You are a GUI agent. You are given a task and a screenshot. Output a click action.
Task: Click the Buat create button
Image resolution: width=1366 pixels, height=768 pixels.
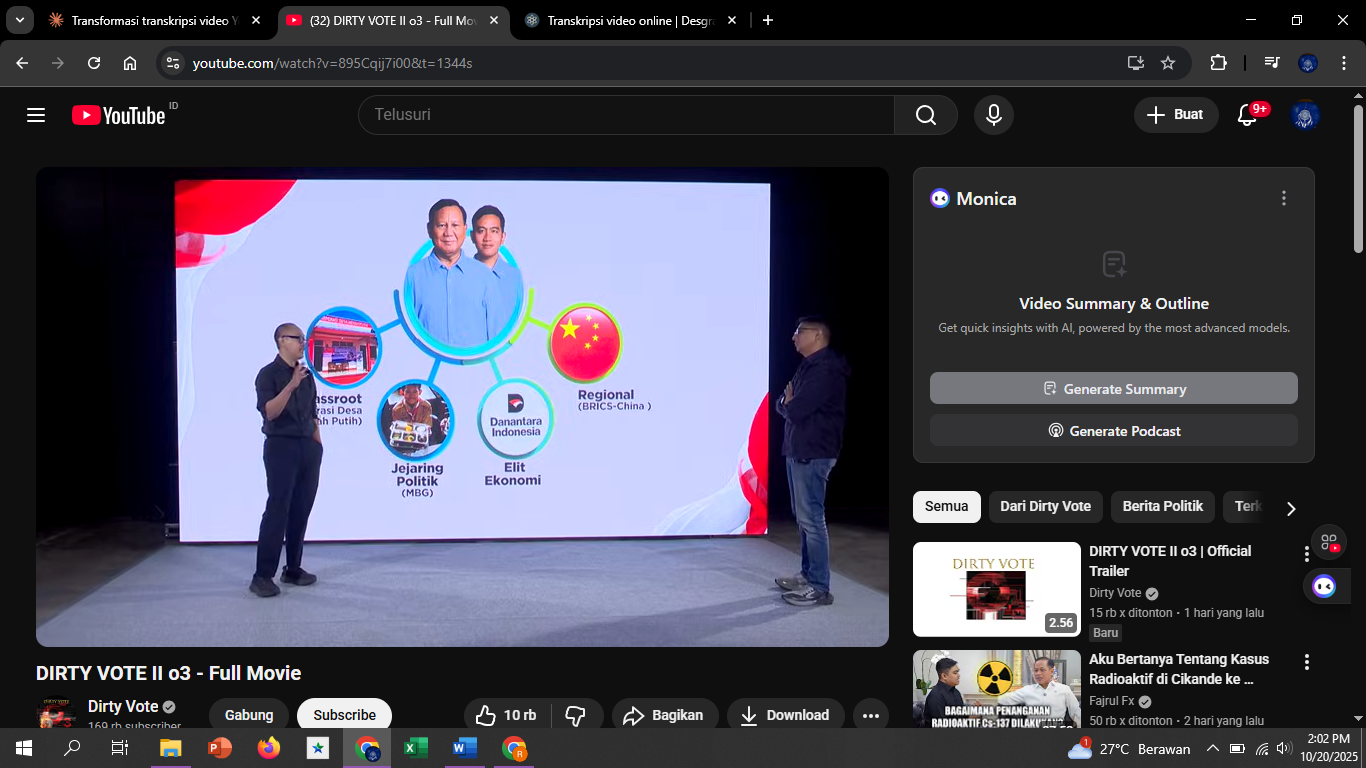coord(1176,115)
